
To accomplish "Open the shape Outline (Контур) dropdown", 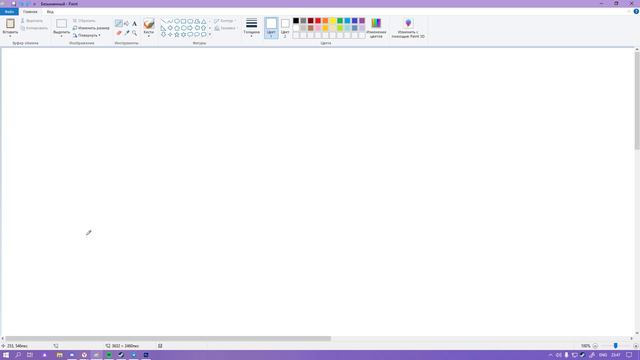I will (224, 20).
